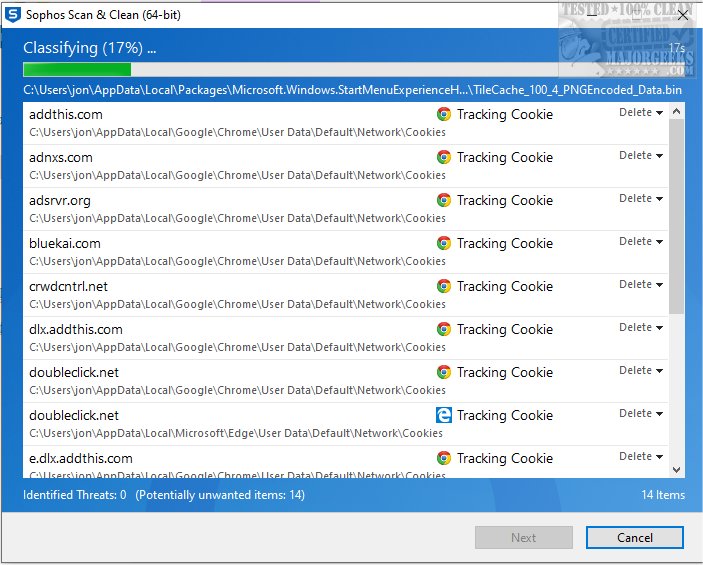Click the Chrome icon in bluekai.com row
This screenshot has width=703, height=565.
click(x=443, y=243)
